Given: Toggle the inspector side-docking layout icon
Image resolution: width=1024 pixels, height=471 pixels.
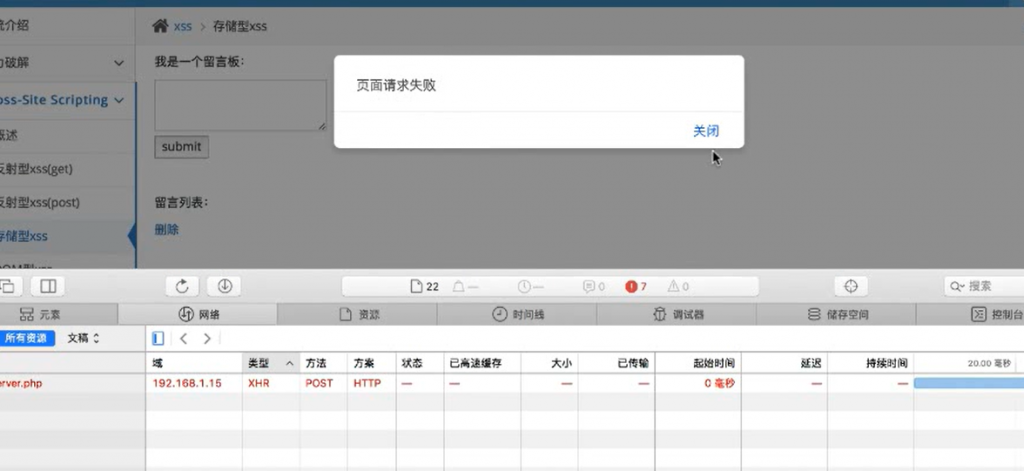Looking at the screenshot, I should pyautogui.click(x=48, y=286).
